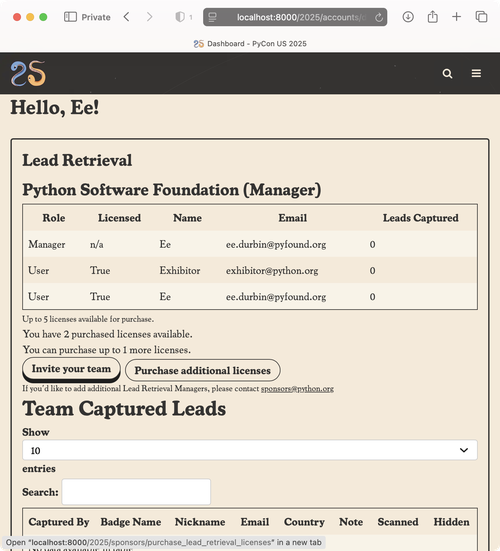Sort leads by Captured By column
This screenshot has width=500, height=551.
59,522
